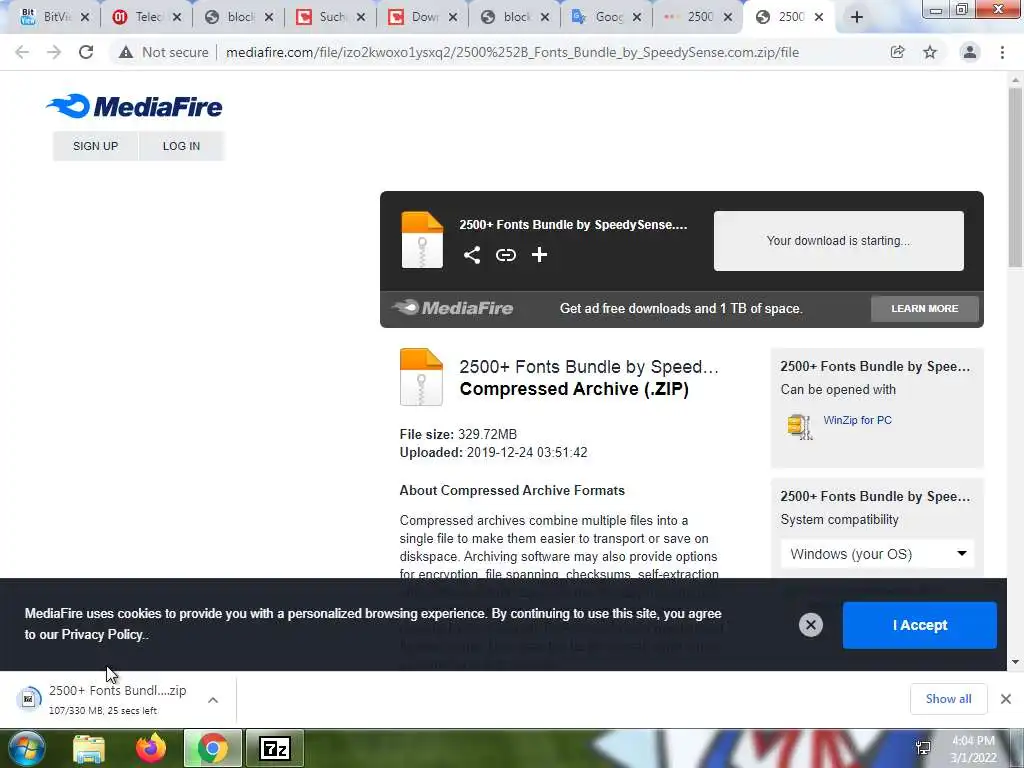Screen dimensions: 1024x768
Task: Close the Goog tab
Action: coord(637,18)
